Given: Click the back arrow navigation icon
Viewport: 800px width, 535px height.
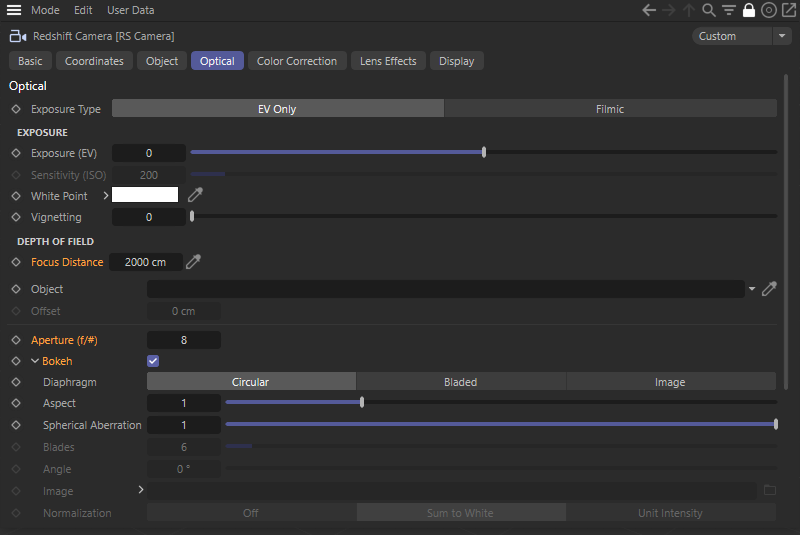Looking at the screenshot, I should click(x=649, y=10).
